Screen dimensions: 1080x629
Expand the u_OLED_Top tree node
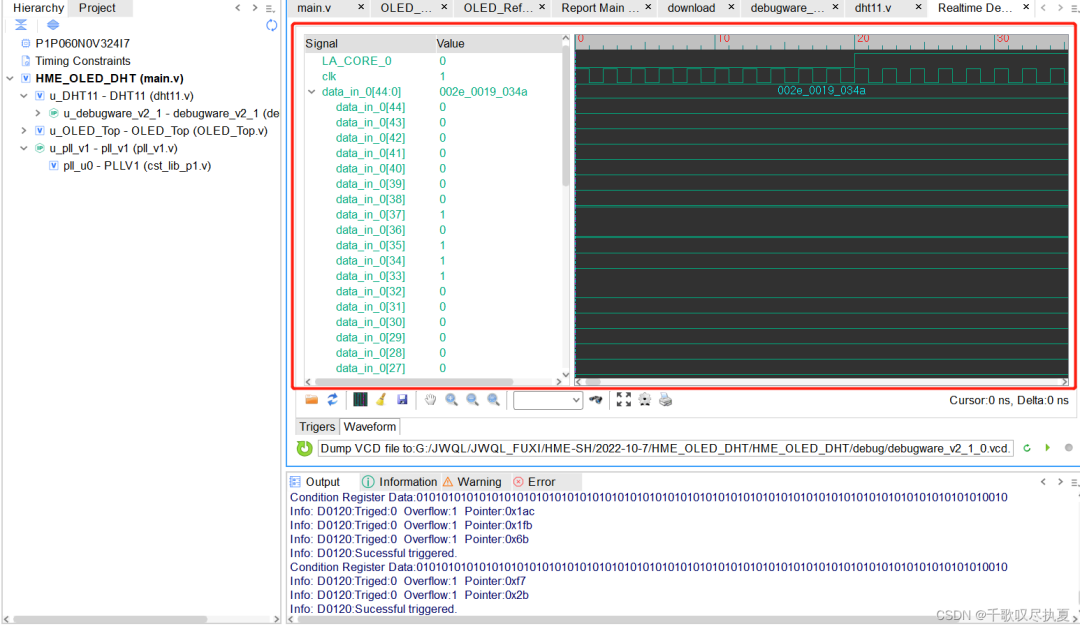25,131
